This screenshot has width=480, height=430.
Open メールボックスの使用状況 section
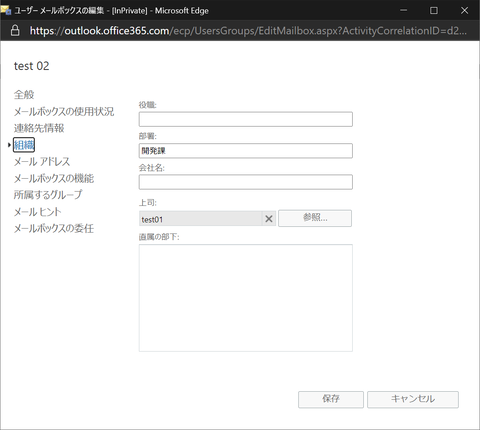pyautogui.click(x=64, y=111)
